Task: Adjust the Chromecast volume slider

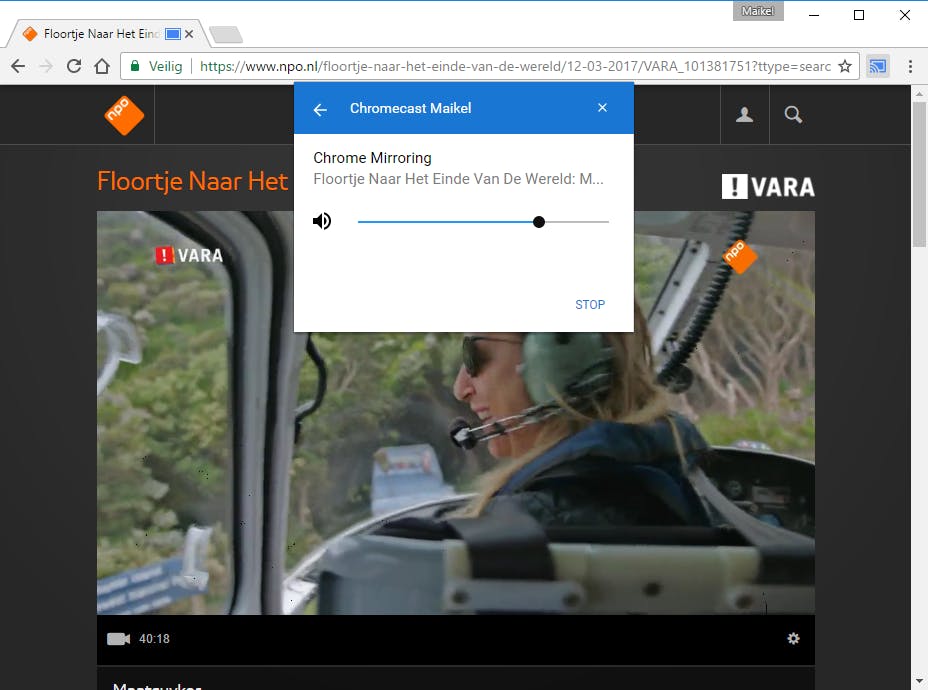Action: pos(484,222)
